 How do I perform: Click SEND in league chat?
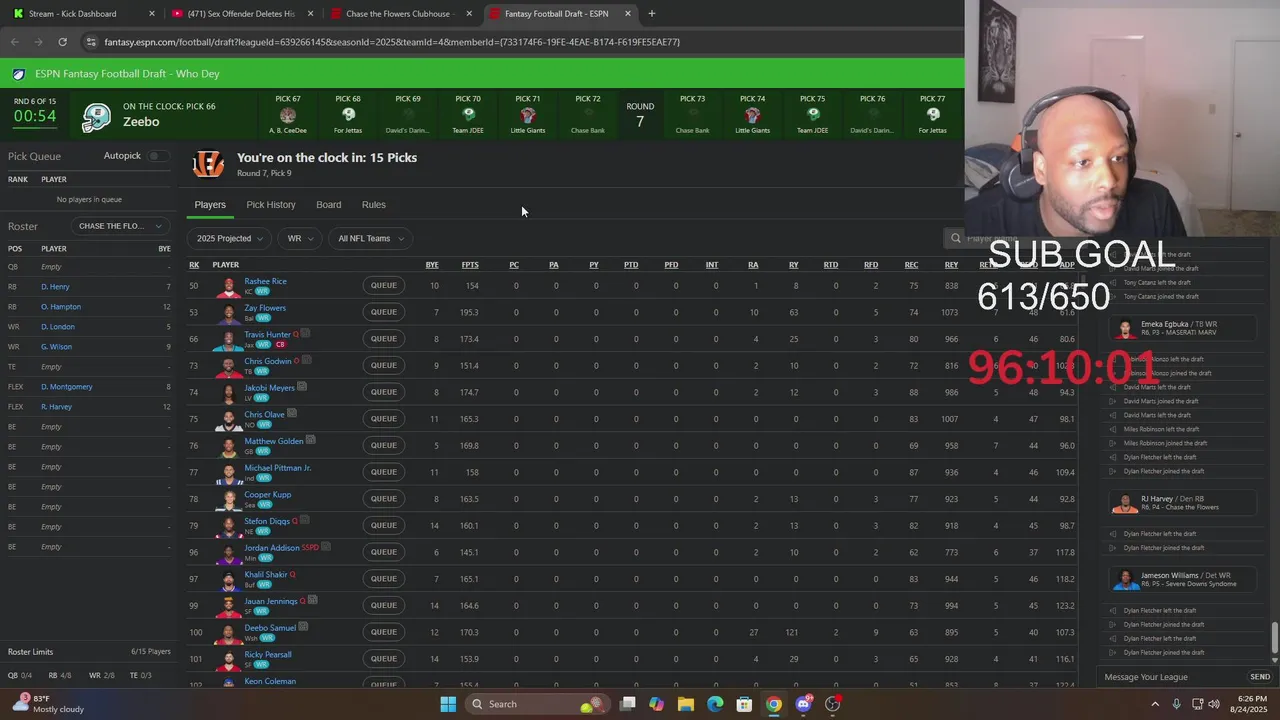pyautogui.click(x=1260, y=677)
